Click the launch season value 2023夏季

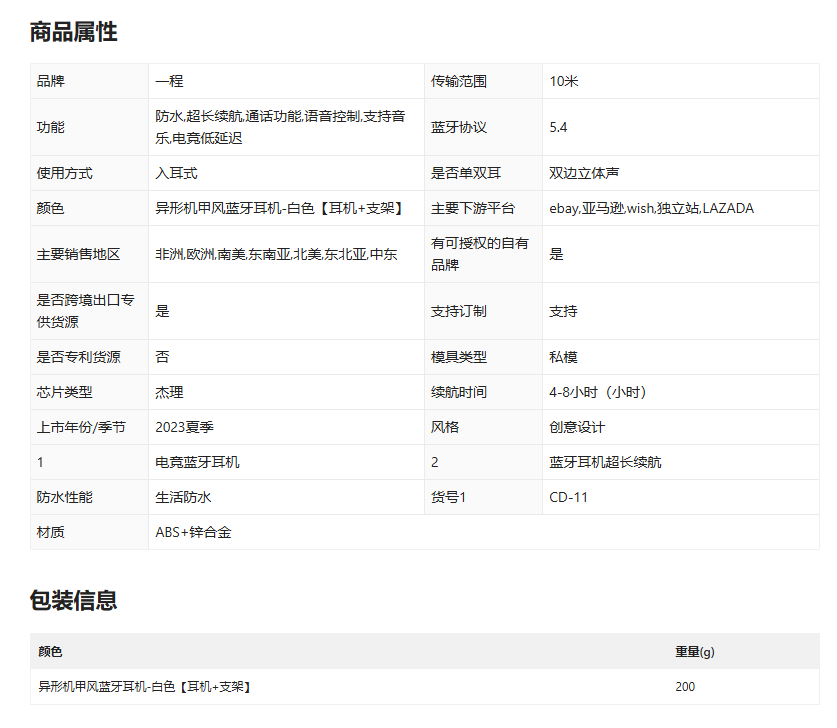coord(184,427)
